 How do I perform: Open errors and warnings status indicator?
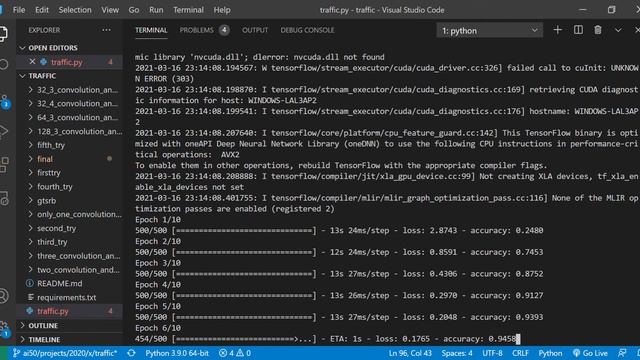coord(235,353)
